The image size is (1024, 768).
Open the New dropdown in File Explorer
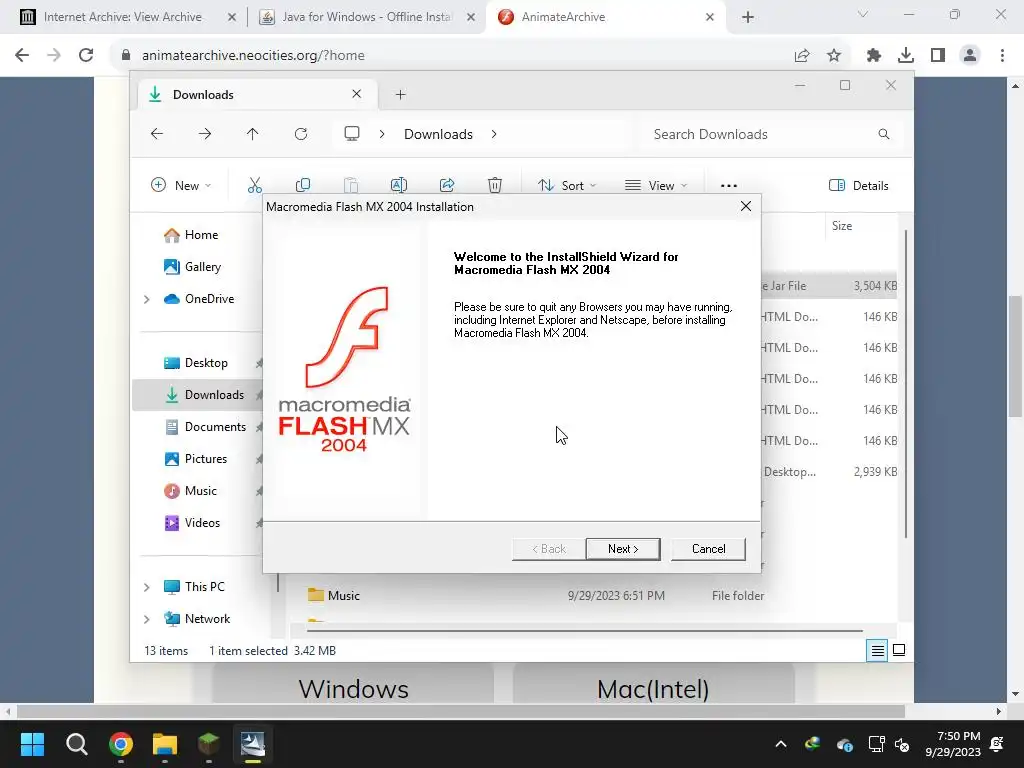pos(181,185)
